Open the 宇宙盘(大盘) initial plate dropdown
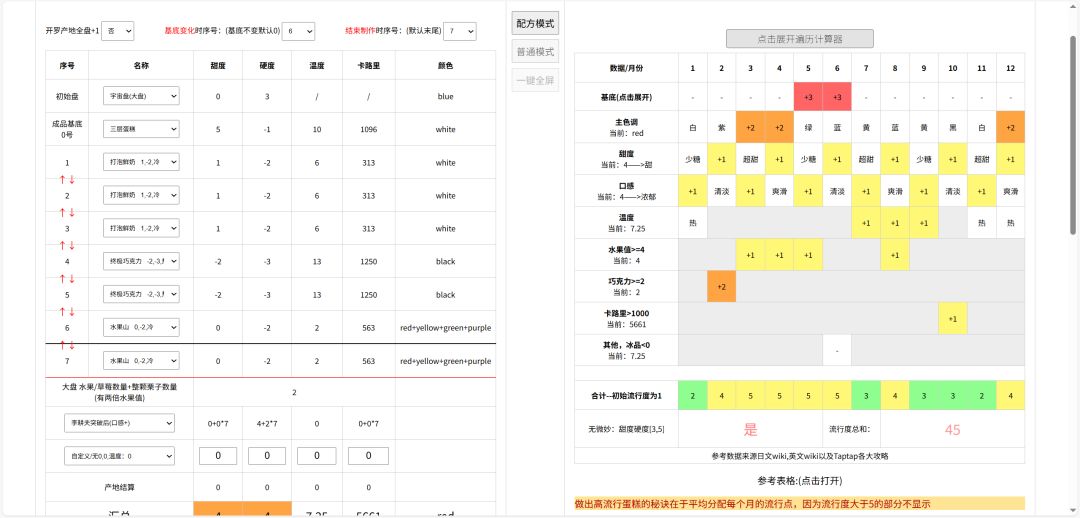 pyautogui.click(x=141, y=96)
